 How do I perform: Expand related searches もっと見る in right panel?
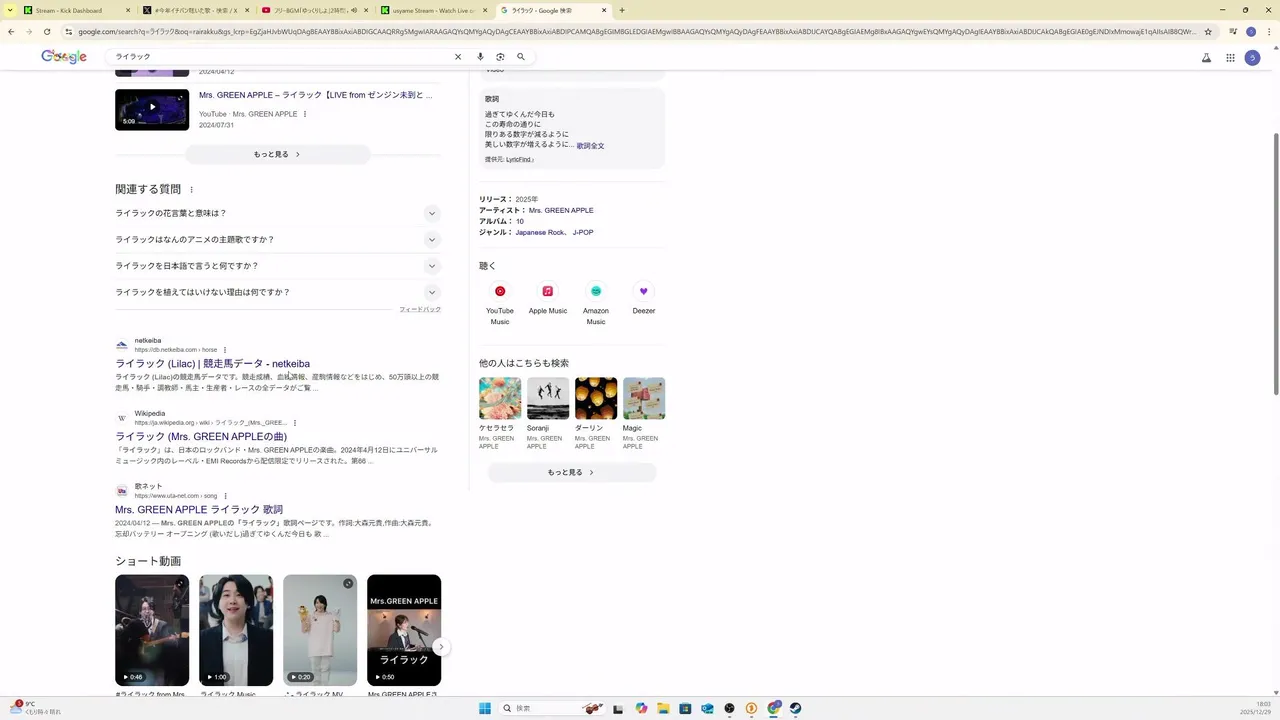point(572,472)
